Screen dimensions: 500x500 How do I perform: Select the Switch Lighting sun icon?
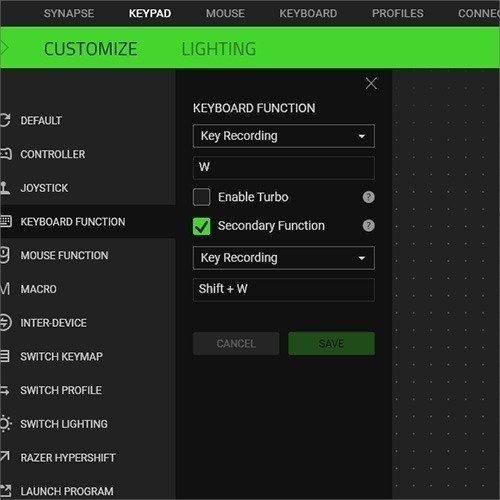tap(5, 424)
